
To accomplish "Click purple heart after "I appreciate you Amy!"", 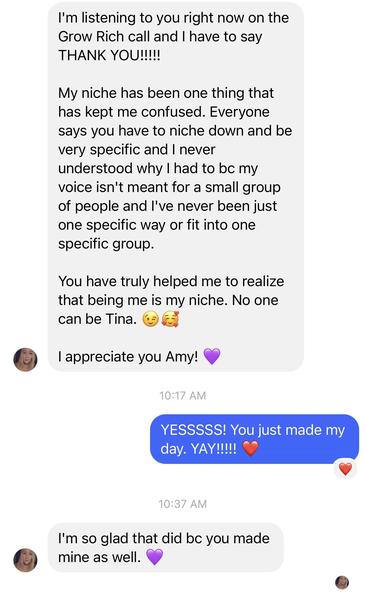I will 212,357.
